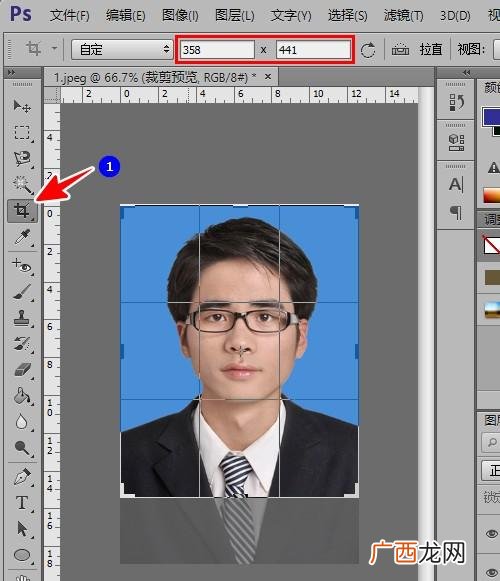This screenshot has width=500, height=581.
Task: Open the 滤镜(T) menu
Action: click(403, 16)
